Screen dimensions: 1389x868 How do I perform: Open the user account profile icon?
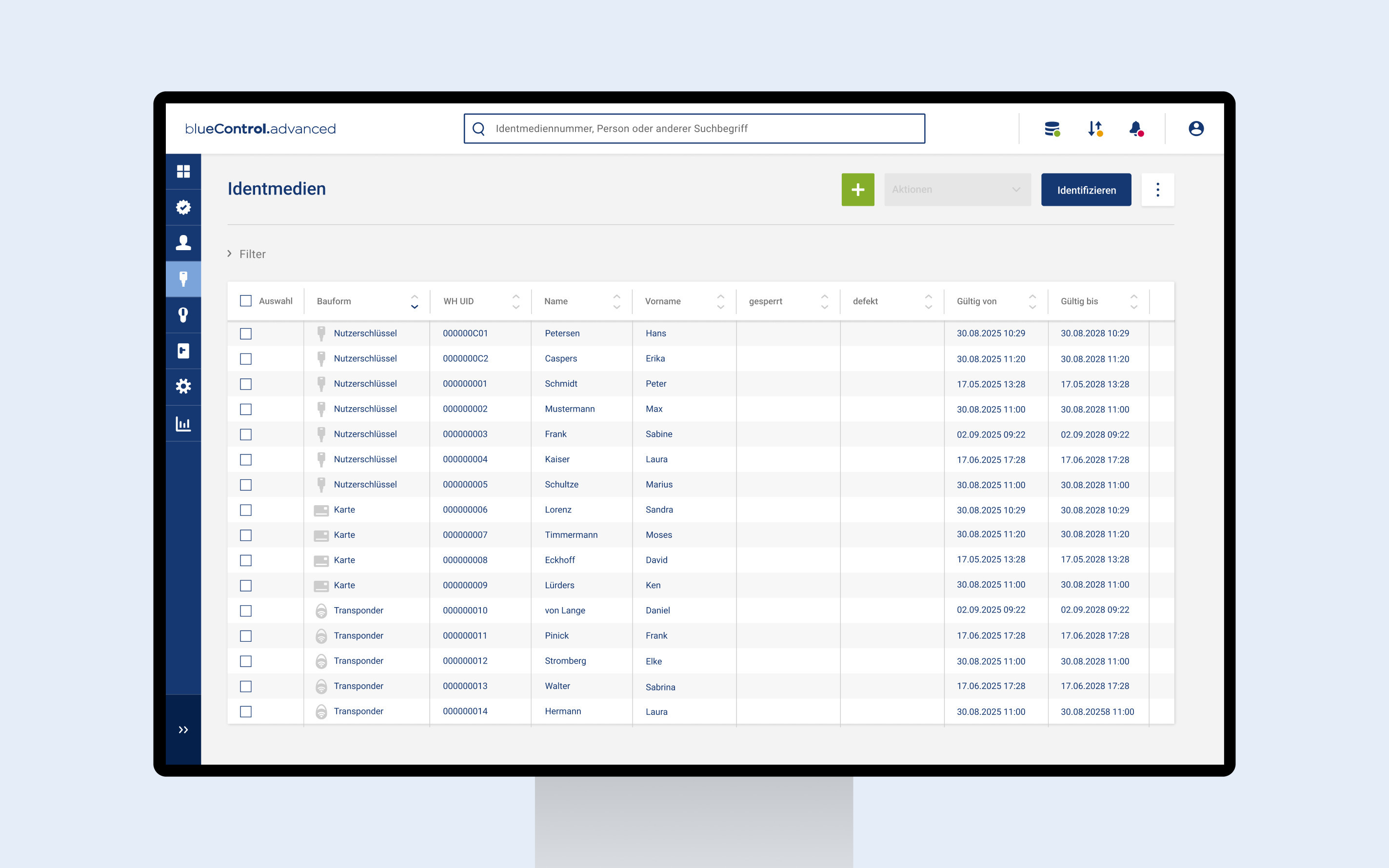pos(1195,129)
